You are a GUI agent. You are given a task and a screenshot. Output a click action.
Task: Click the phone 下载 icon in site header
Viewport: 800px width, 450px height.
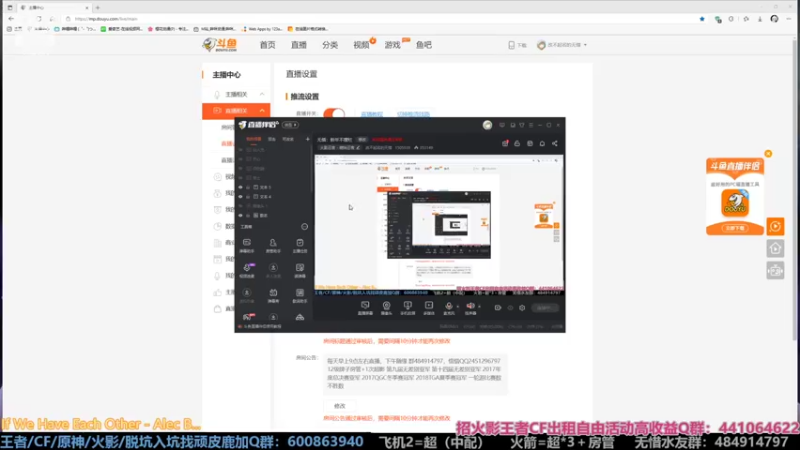pyautogui.click(x=511, y=45)
